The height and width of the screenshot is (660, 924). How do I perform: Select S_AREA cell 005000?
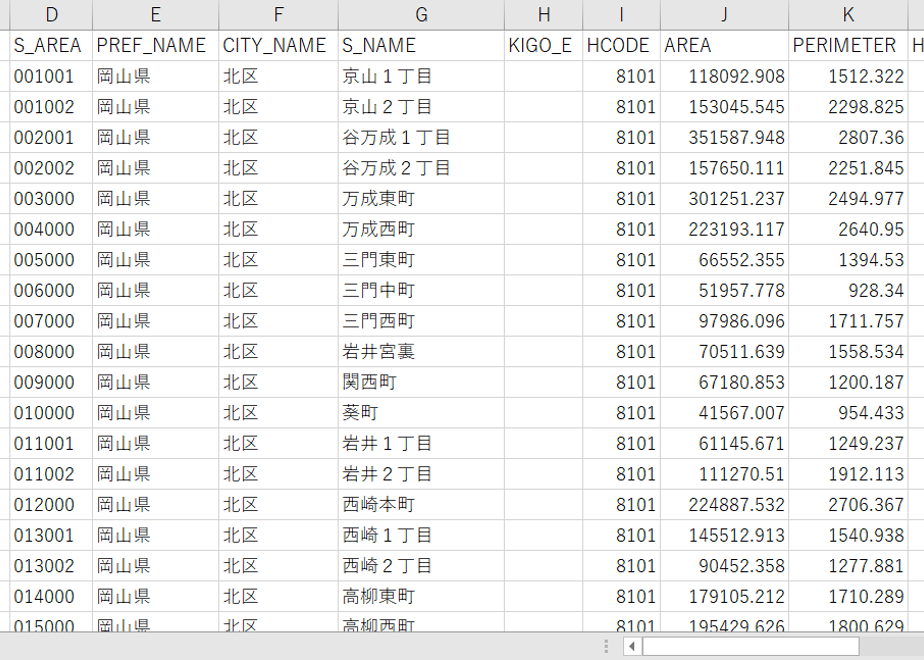[51, 260]
